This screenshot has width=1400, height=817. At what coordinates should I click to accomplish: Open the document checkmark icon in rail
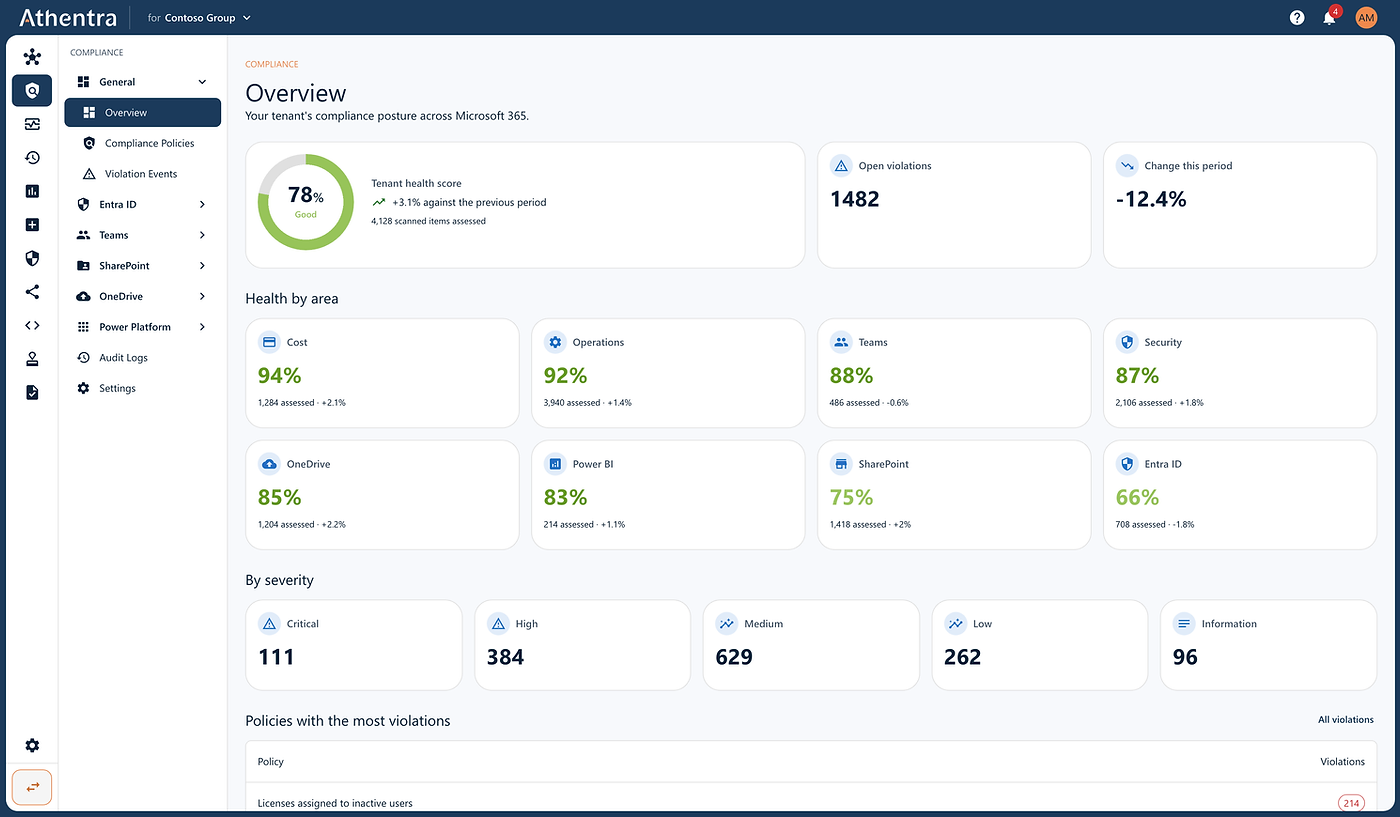click(x=32, y=392)
